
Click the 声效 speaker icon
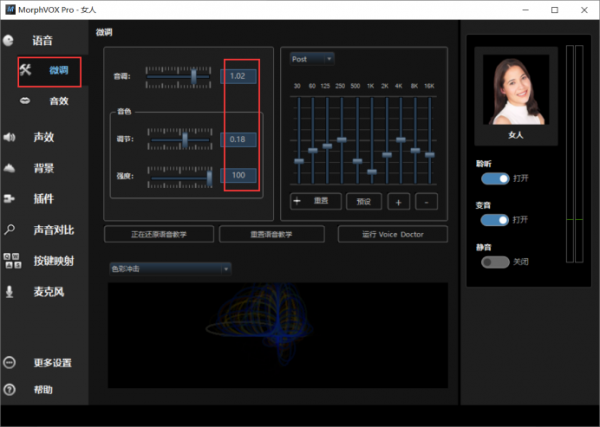click(9, 137)
